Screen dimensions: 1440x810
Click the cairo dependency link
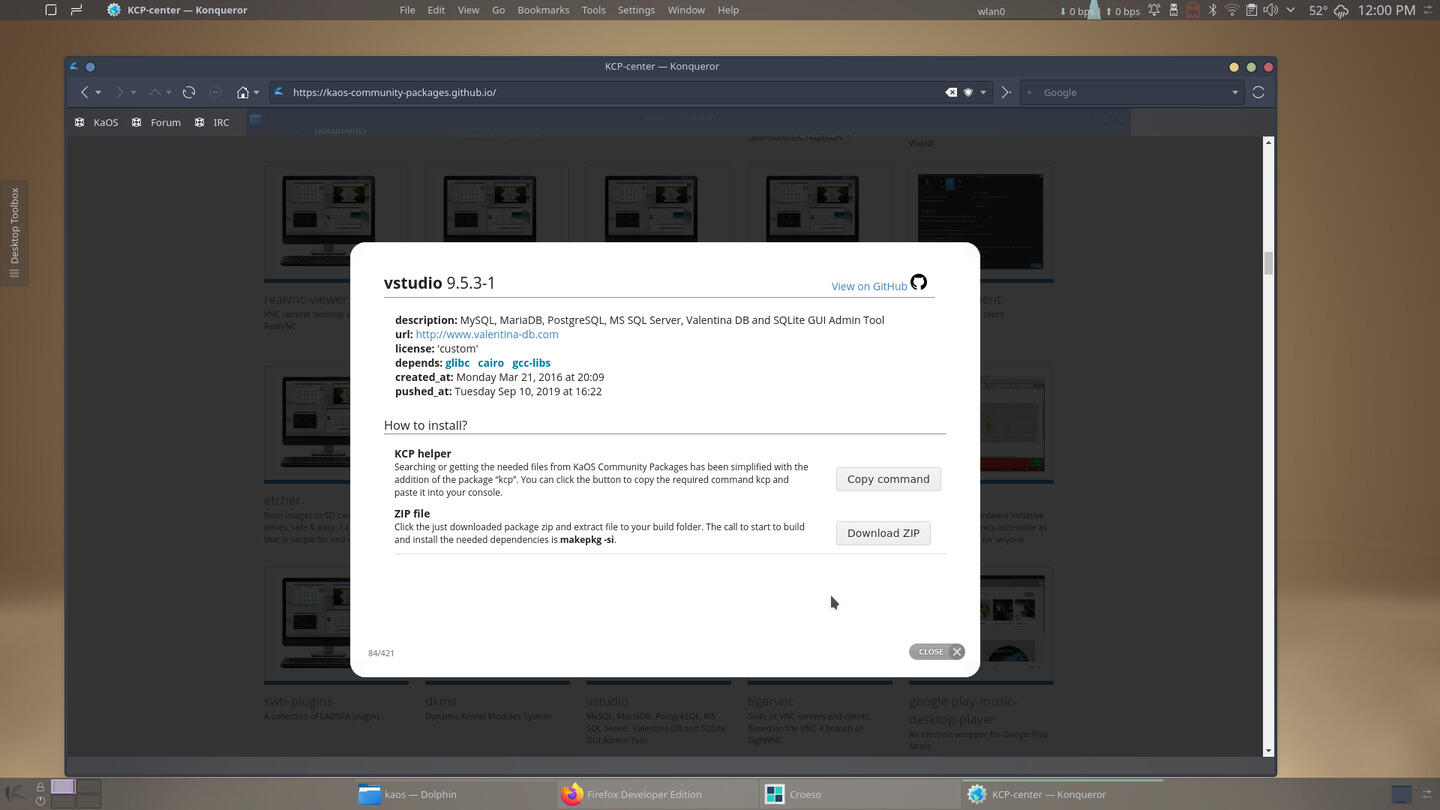[491, 363]
